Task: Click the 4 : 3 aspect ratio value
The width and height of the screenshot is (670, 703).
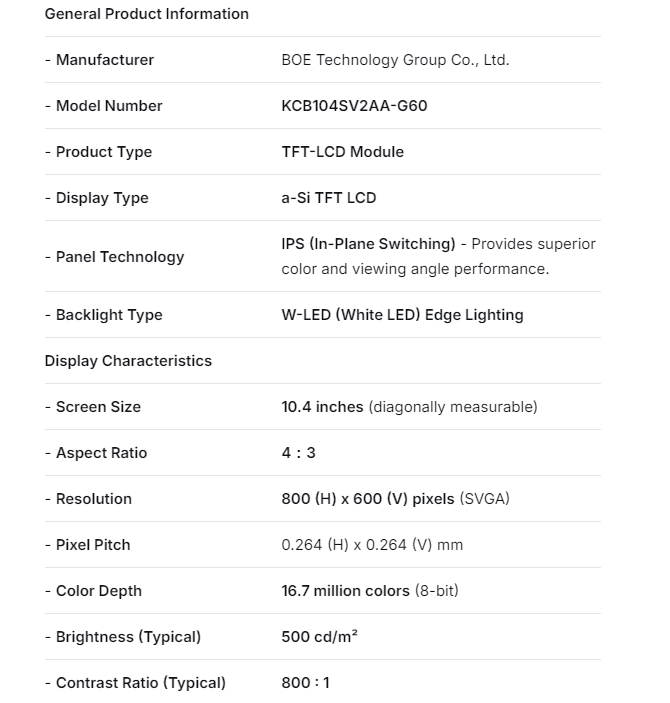Action: (298, 453)
